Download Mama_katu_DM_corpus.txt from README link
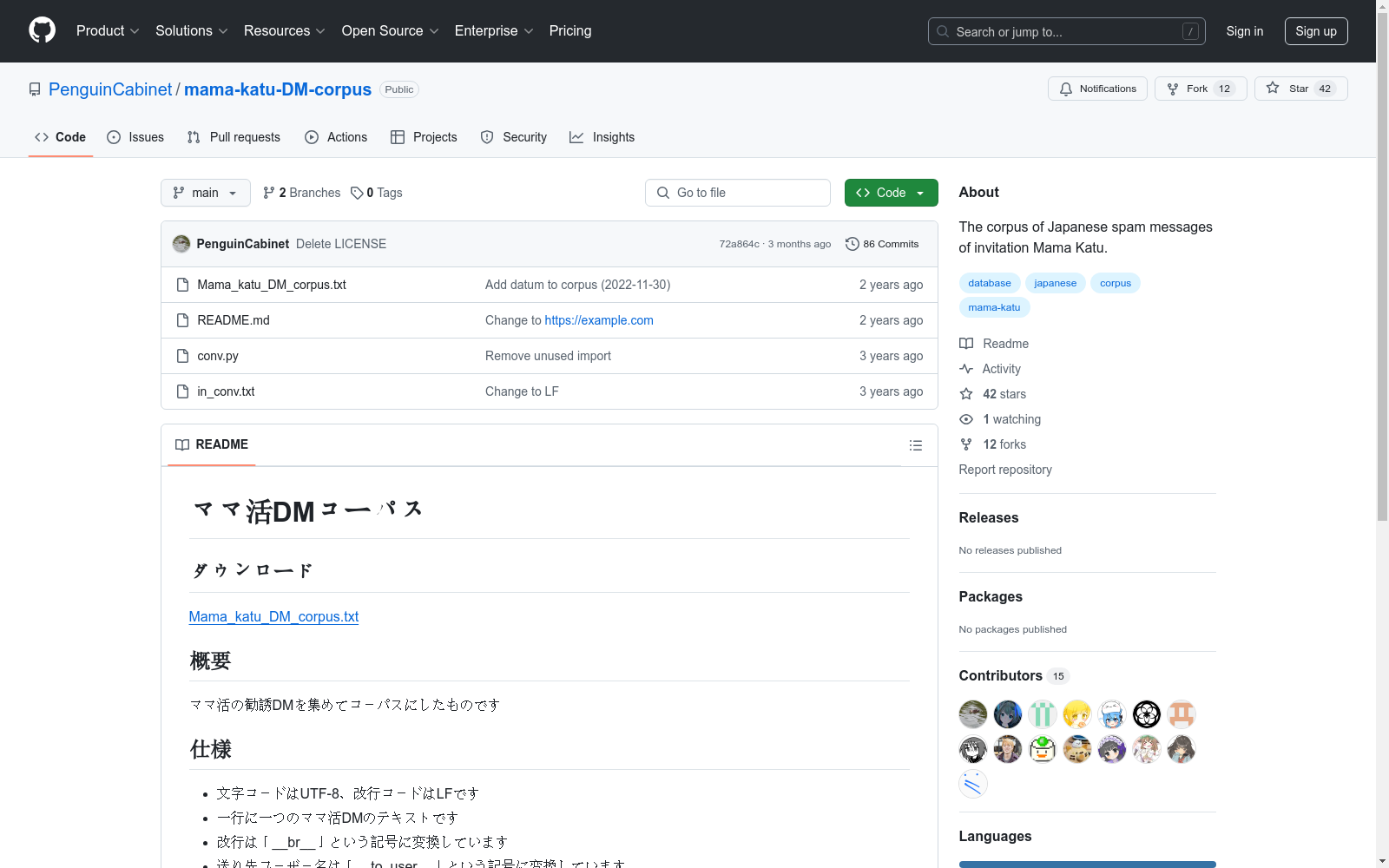Image resolution: width=1389 pixels, height=868 pixels. pos(273,616)
